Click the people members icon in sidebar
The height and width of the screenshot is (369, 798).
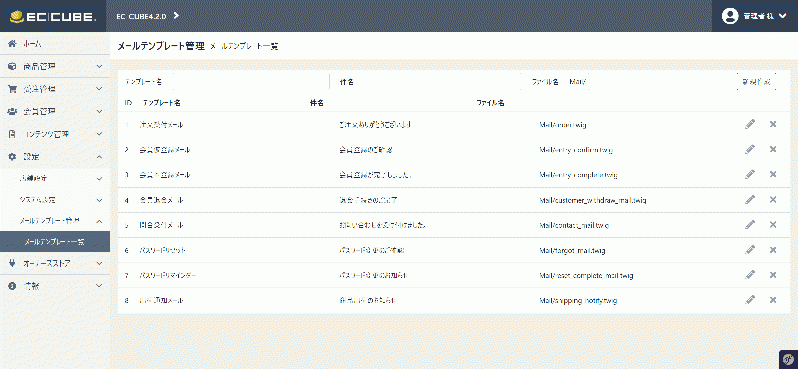click(12, 111)
